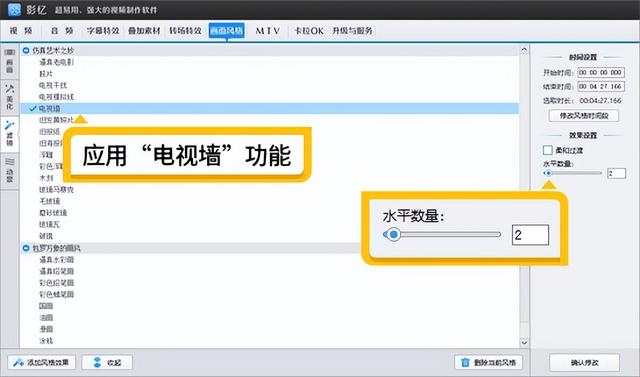Viewport: 640px width, 377px height.
Task: Select the 画面 sidebar icon
Action: click(9, 61)
